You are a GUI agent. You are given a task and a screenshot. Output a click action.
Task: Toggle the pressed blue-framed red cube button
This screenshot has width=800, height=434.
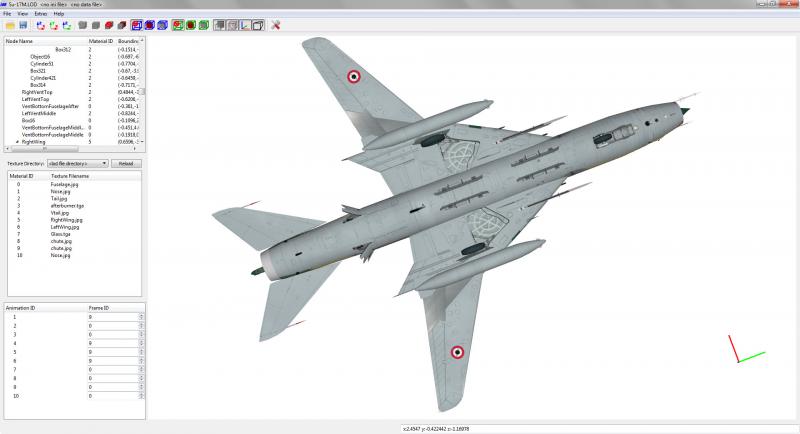pos(137,25)
